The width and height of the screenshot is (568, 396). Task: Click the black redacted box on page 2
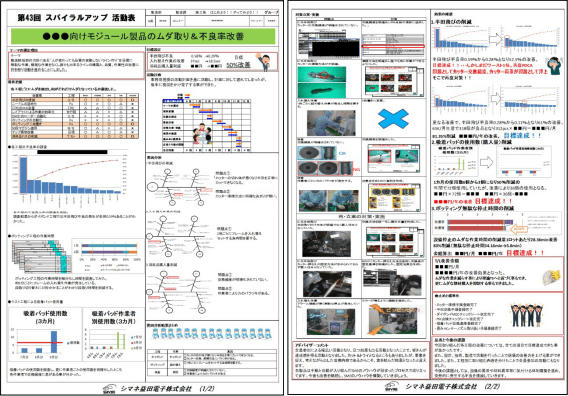[x=336, y=48]
